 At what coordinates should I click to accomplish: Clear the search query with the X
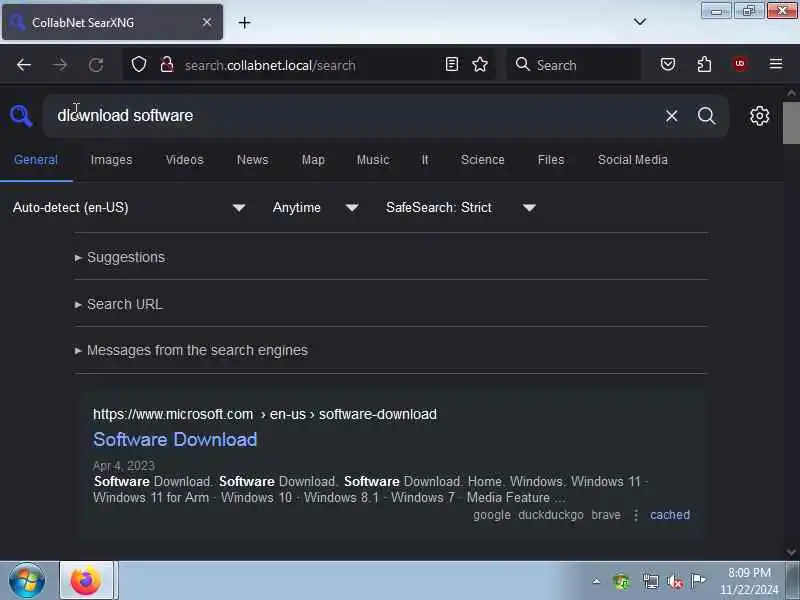click(671, 116)
